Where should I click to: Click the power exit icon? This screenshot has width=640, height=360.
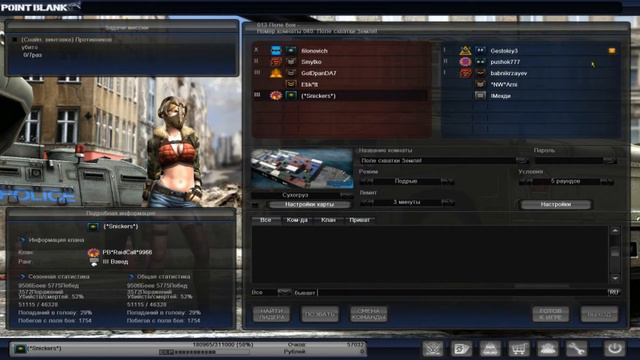click(x=614, y=349)
